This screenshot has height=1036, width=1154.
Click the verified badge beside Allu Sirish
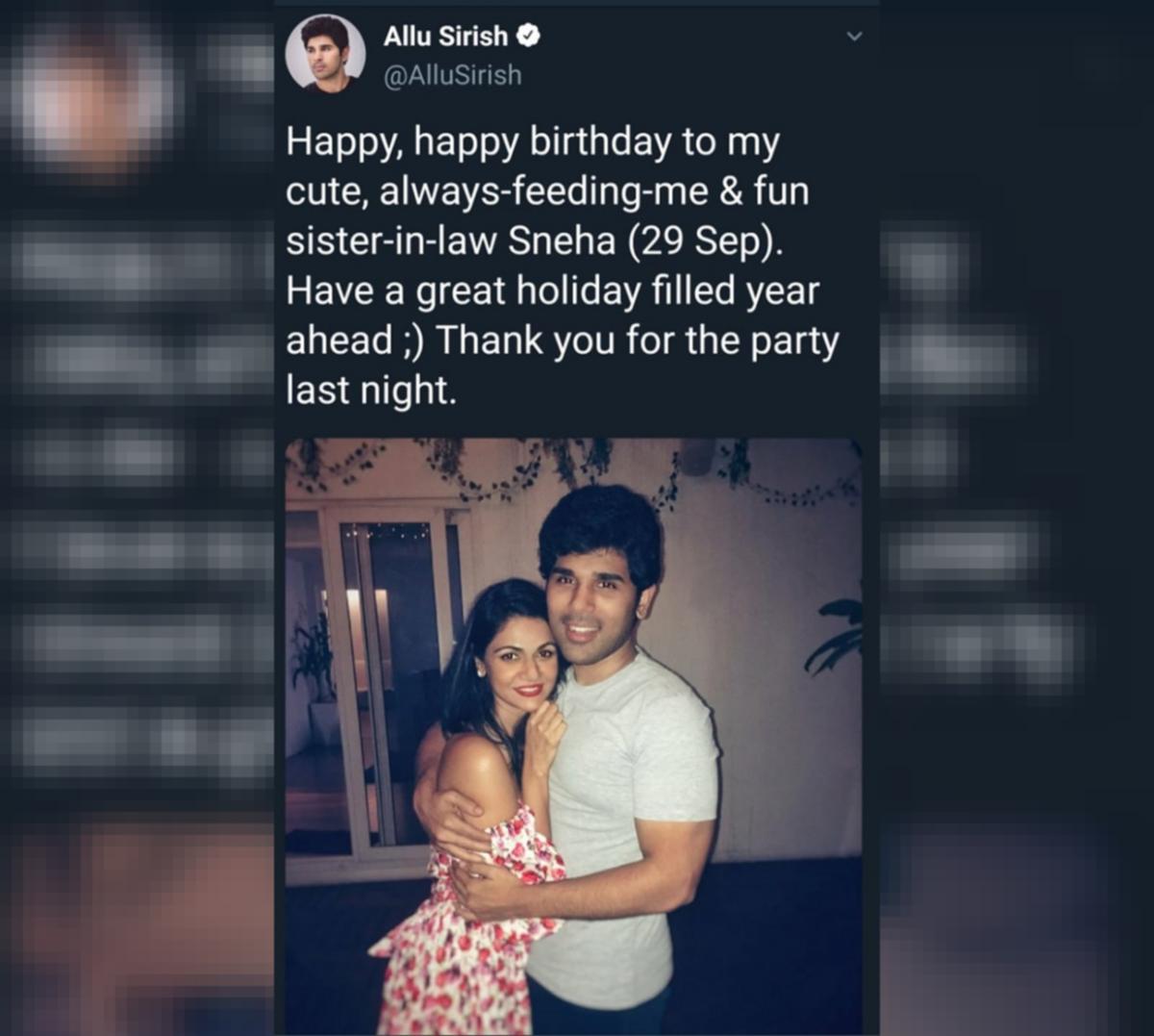click(529, 37)
